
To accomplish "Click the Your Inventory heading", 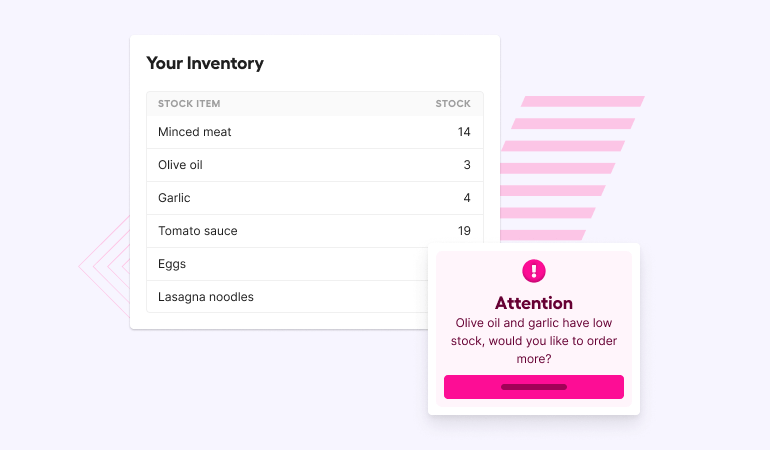I will click(205, 63).
